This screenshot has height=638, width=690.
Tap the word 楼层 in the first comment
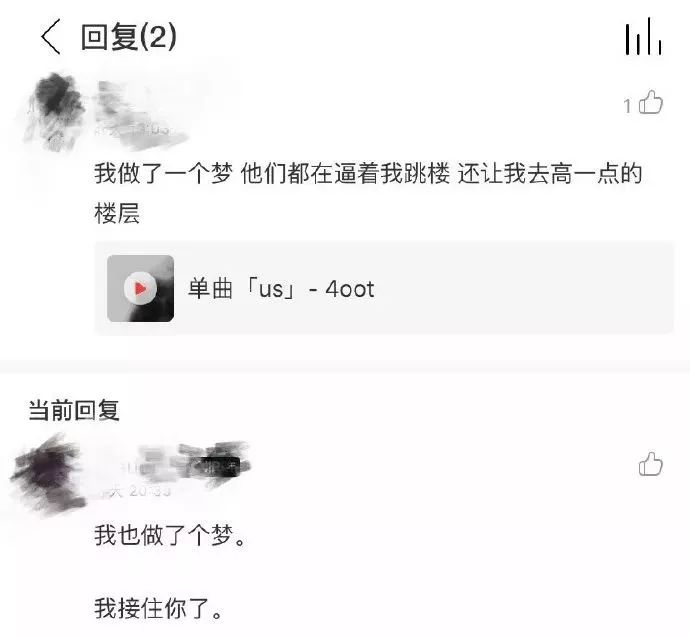117,213
